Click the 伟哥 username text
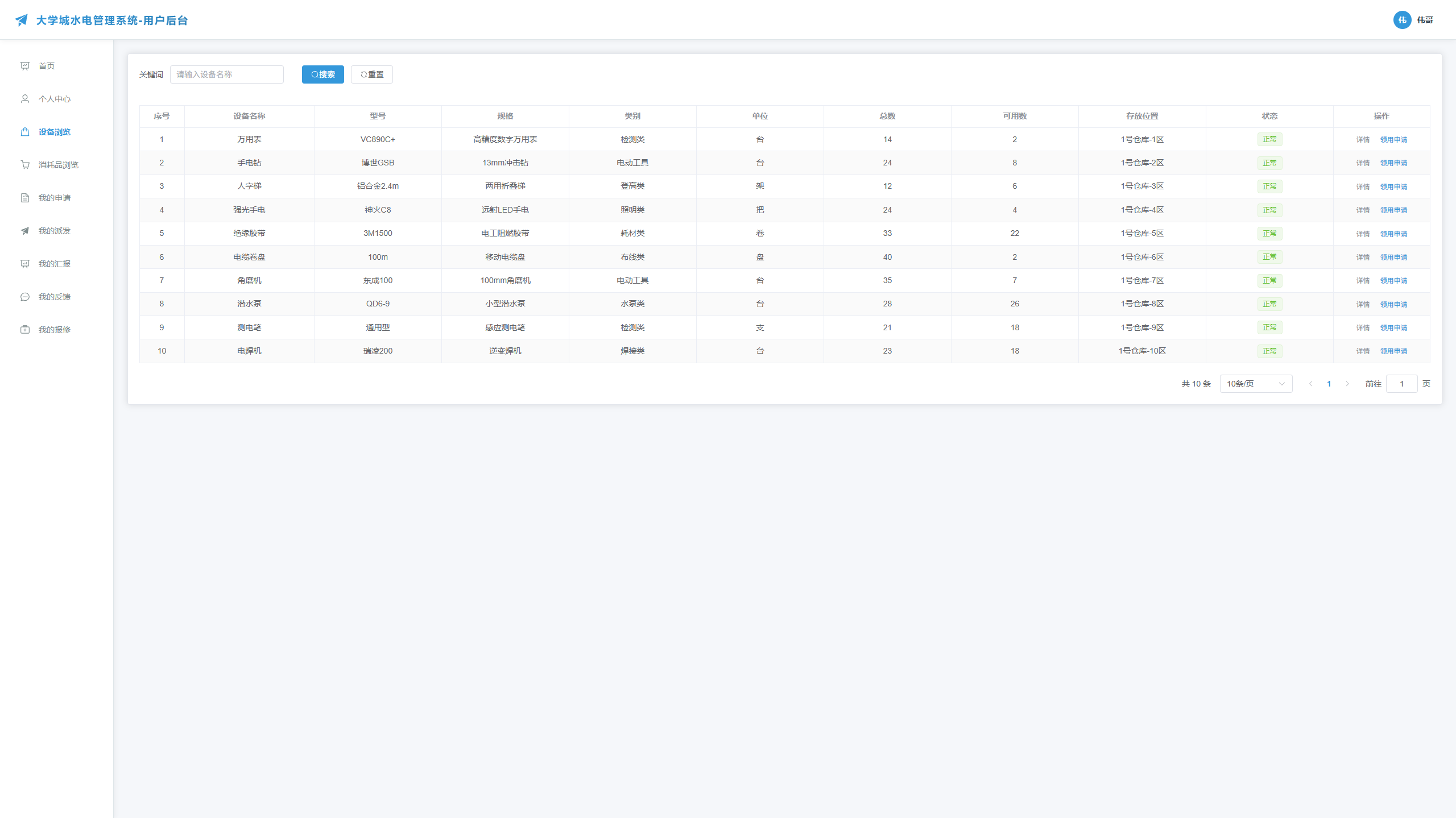This screenshot has height=818, width=1456. (1425, 20)
